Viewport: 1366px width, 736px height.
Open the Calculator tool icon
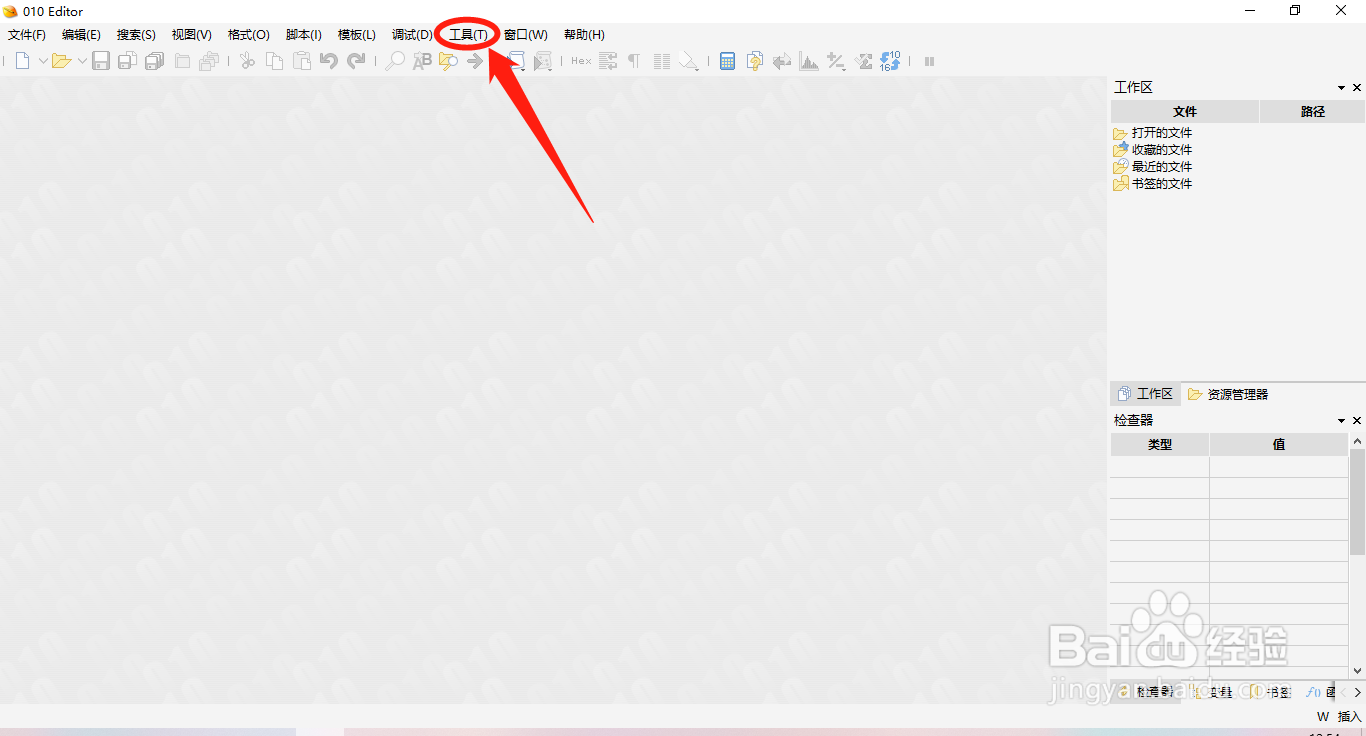point(728,61)
